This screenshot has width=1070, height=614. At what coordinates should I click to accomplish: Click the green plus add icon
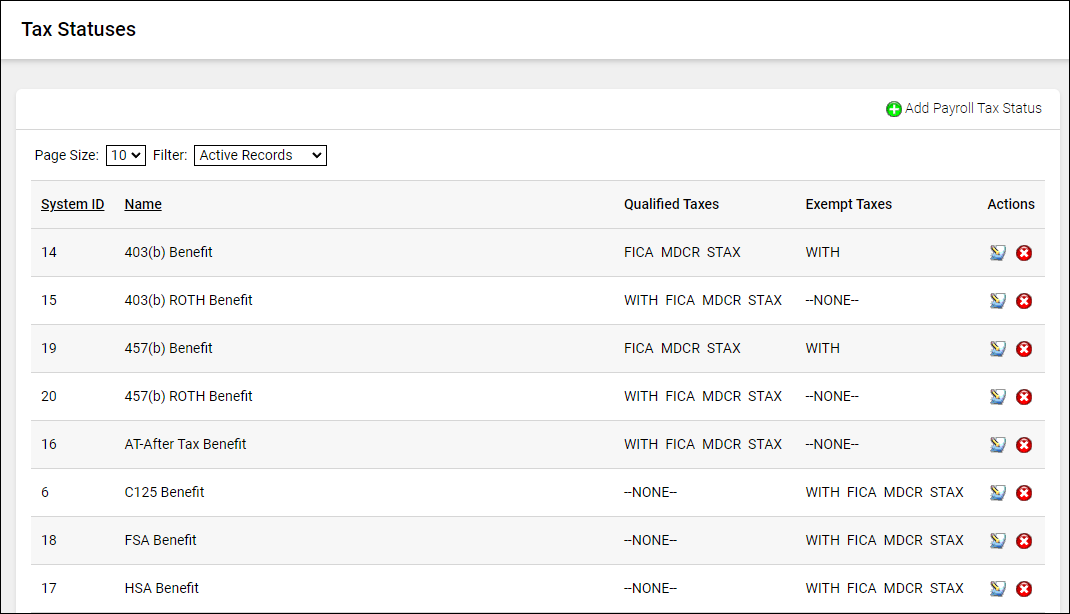893,109
